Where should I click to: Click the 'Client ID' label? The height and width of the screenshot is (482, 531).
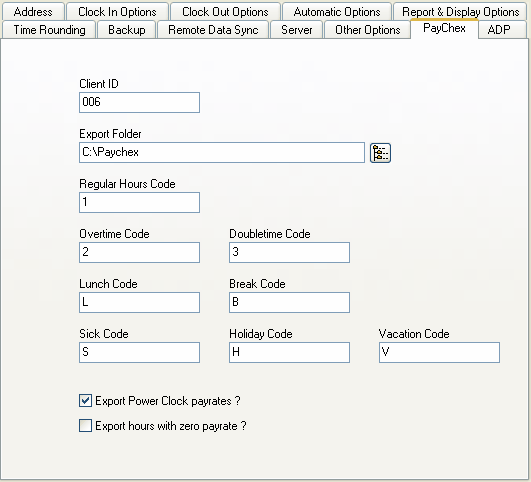(x=99, y=84)
